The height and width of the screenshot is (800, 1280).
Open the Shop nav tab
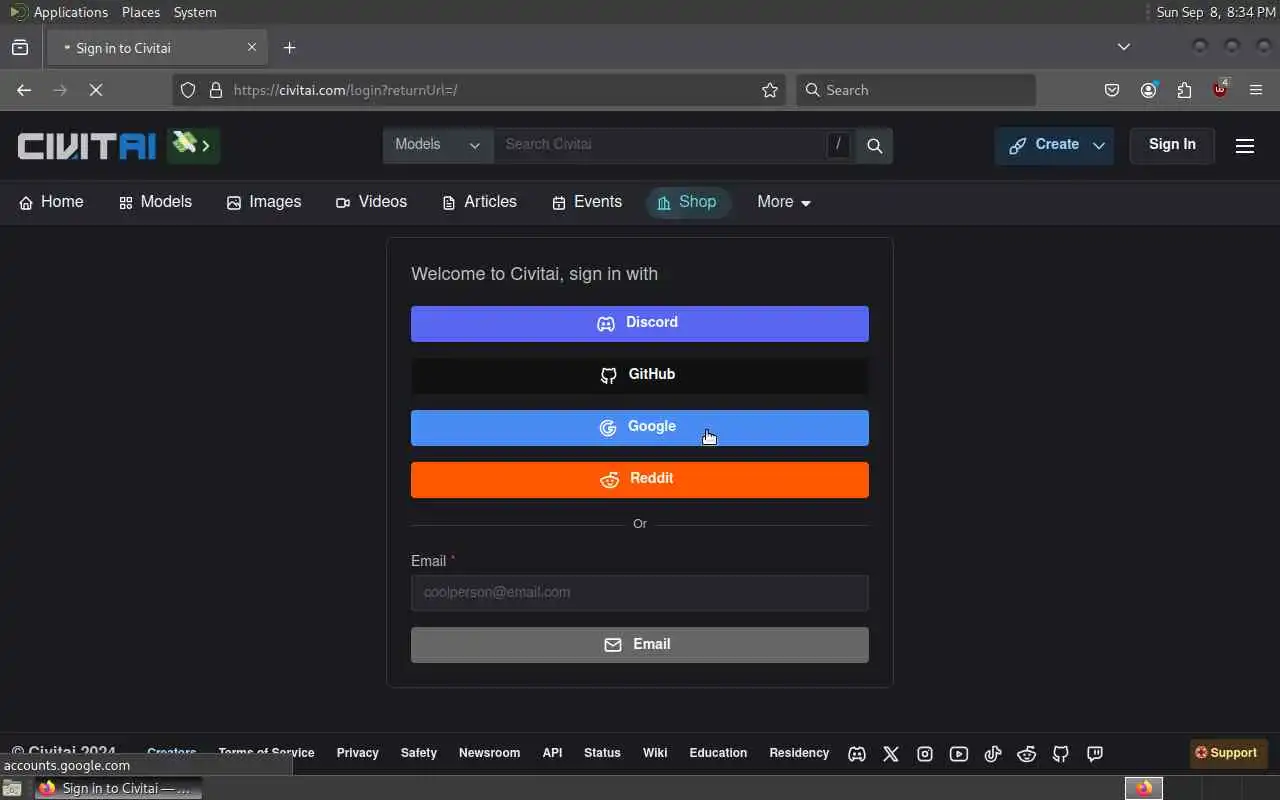(x=687, y=202)
